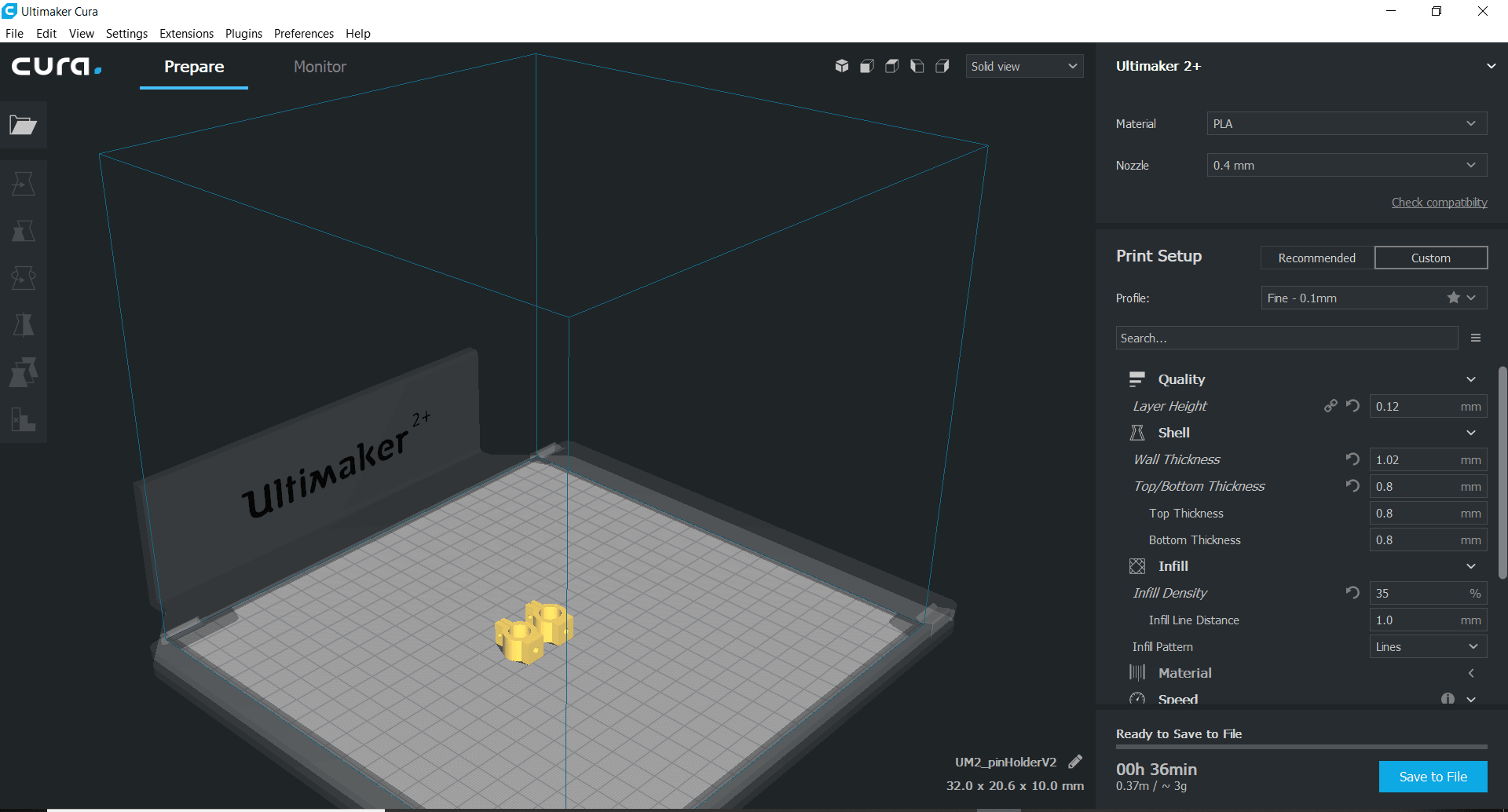Image resolution: width=1508 pixels, height=812 pixels.
Task: Open the Preferences menu
Action: (x=304, y=33)
